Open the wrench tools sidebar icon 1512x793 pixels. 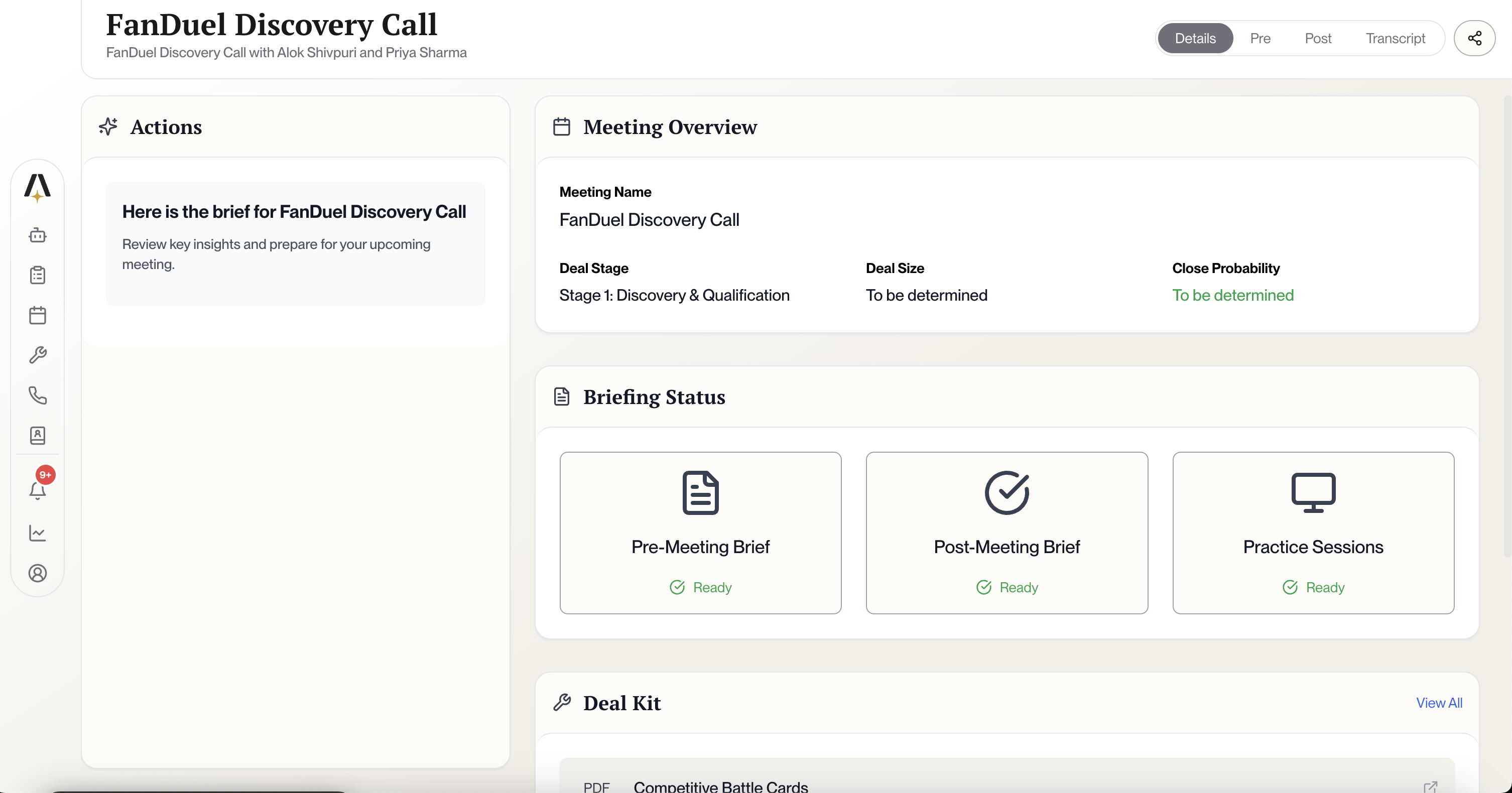[38, 355]
